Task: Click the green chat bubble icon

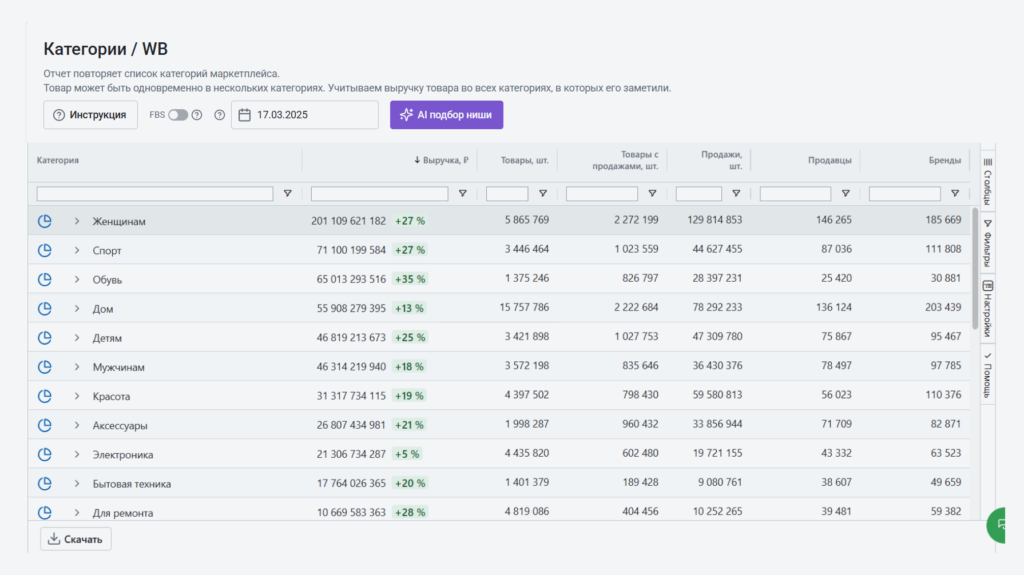Action: click(1003, 524)
